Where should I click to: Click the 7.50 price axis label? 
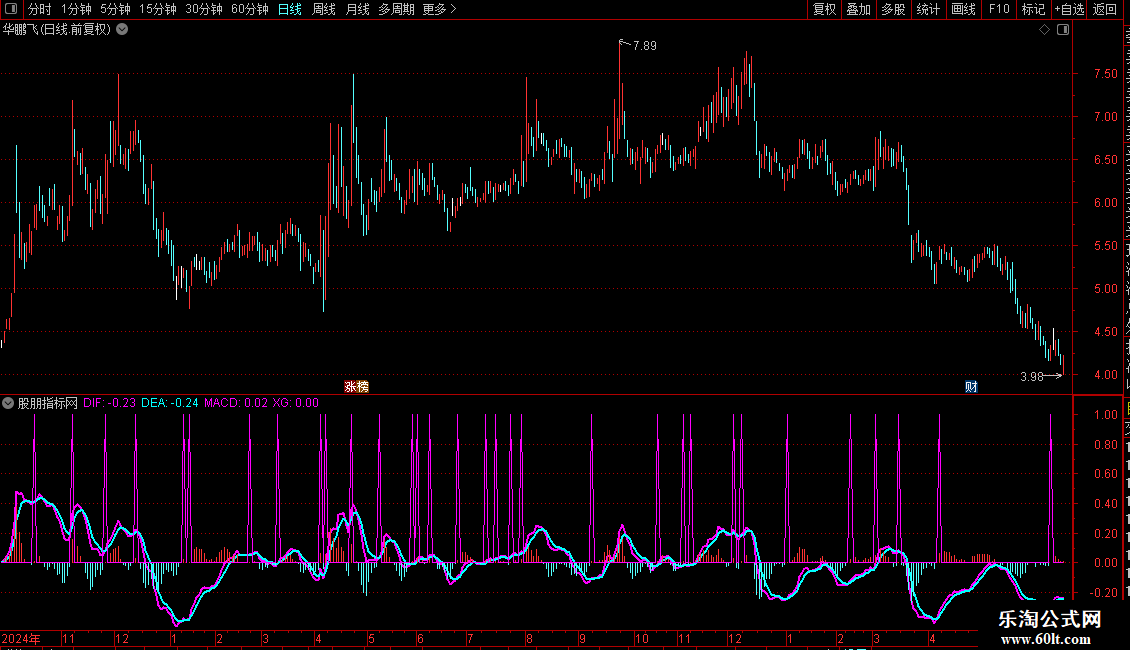coord(1105,74)
